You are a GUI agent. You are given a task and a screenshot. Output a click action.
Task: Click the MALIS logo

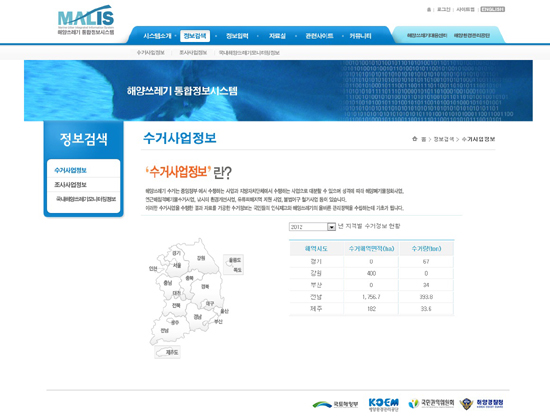tap(86, 20)
